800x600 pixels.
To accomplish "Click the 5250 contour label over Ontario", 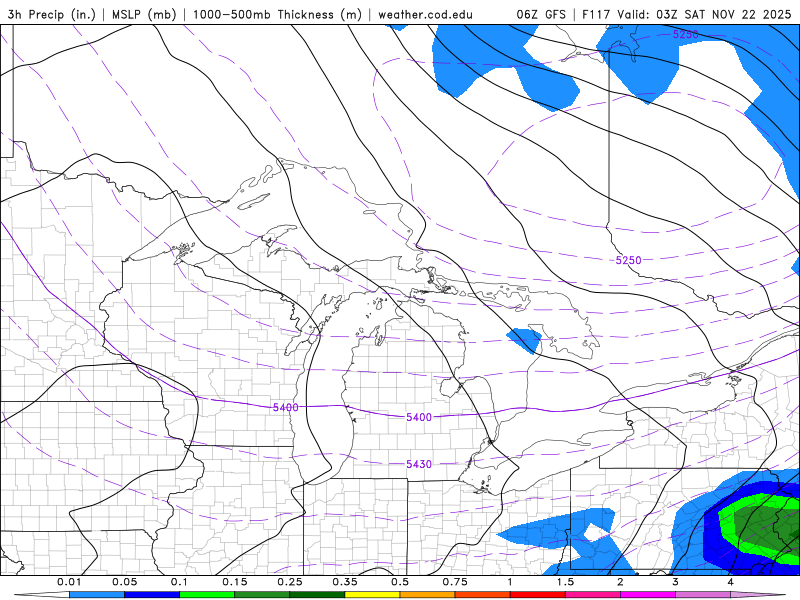I will (x=628, y=260).
